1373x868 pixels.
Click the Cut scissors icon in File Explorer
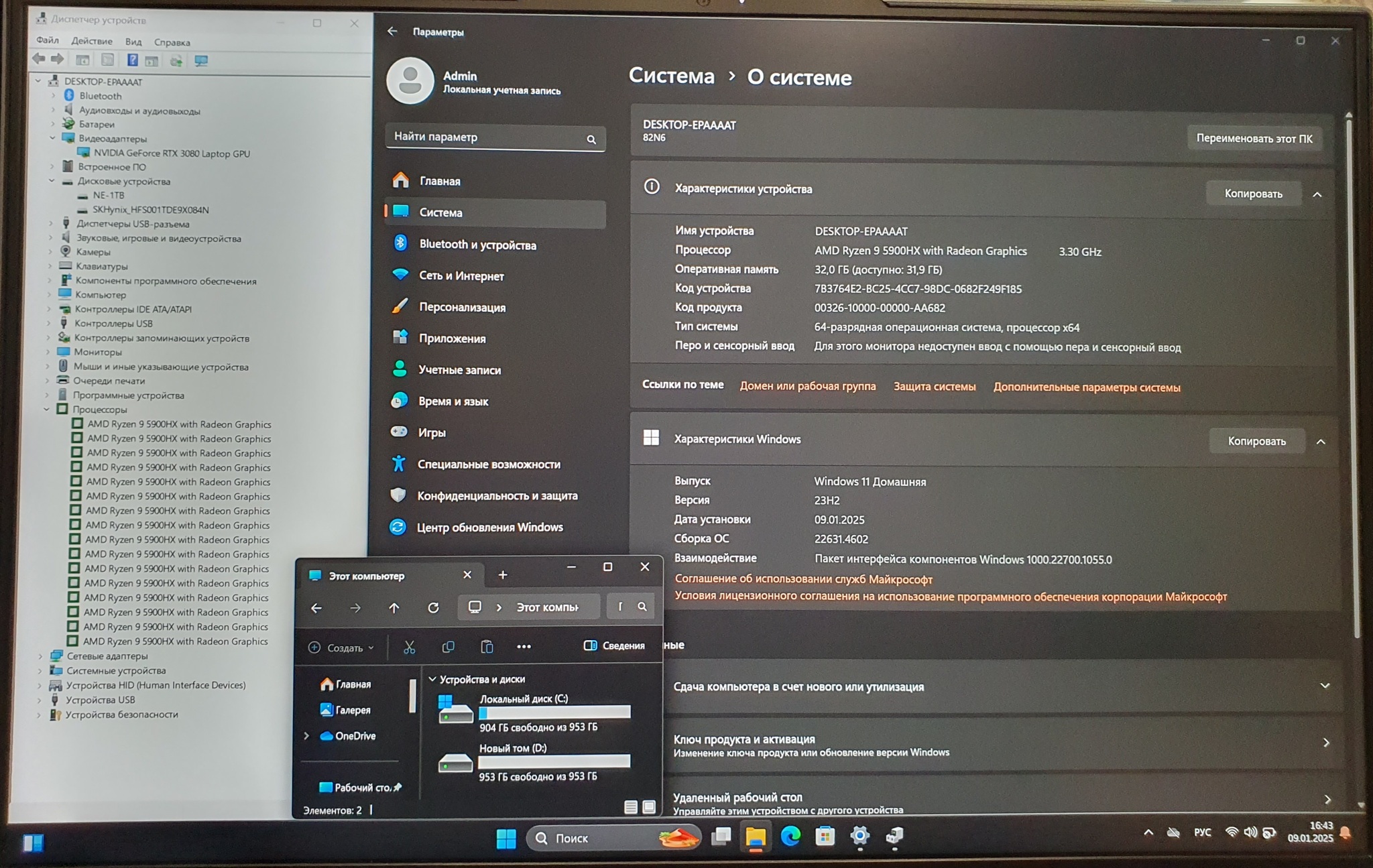click(x=409, y=647)
